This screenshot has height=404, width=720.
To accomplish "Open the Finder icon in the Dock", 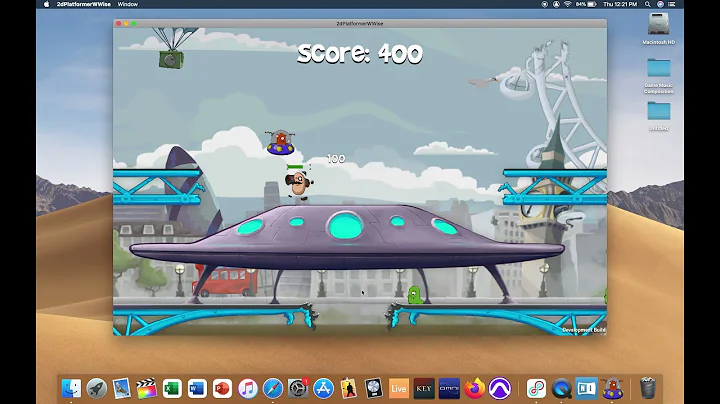I will coord(71,388).
